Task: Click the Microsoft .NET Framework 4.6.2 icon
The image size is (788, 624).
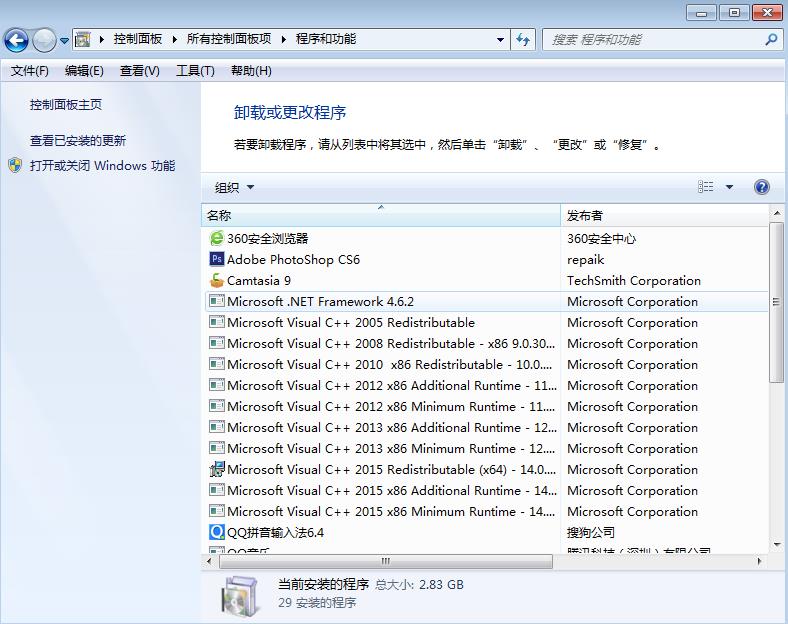Action: pyautogui.click(x=216, y=301)
